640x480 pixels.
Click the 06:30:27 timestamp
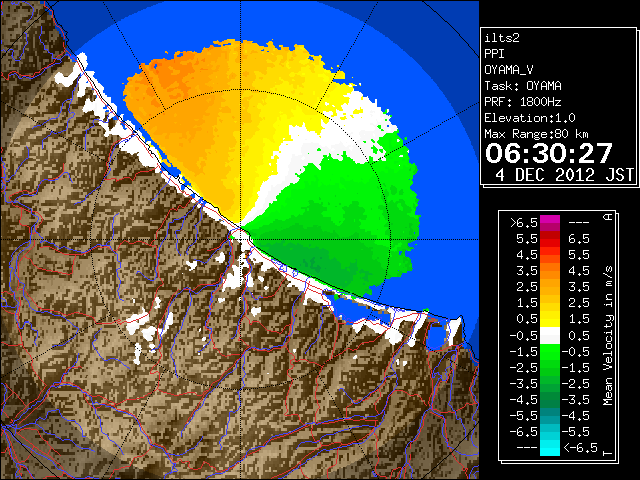[549, 153]
